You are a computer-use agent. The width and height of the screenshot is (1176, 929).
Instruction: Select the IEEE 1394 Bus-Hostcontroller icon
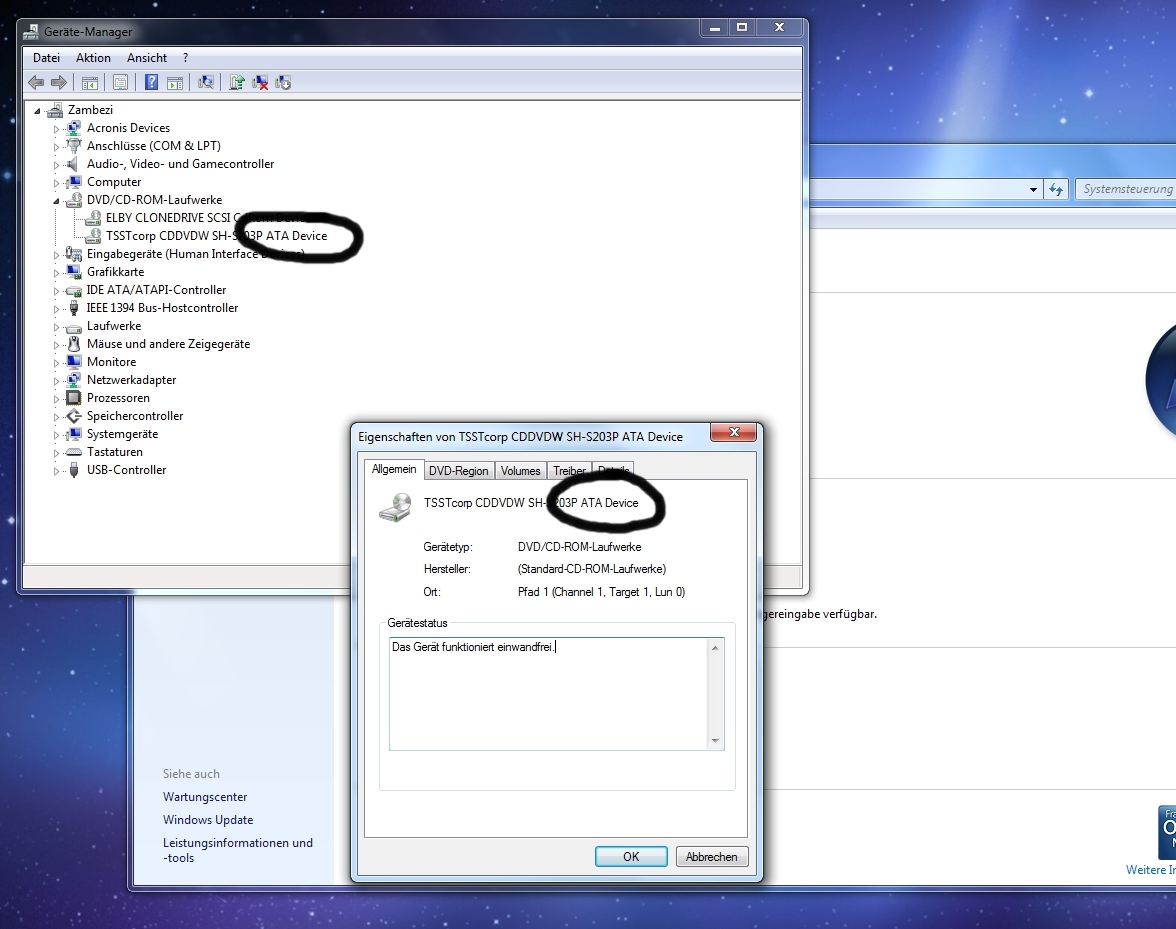(x=74, y=307)
